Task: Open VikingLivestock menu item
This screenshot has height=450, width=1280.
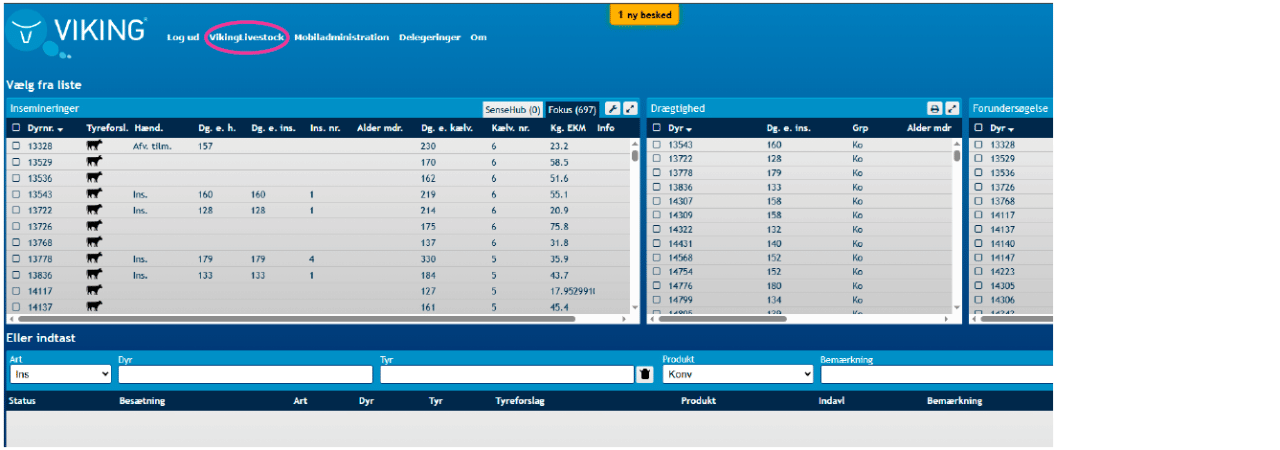Action: coord(247,37)
